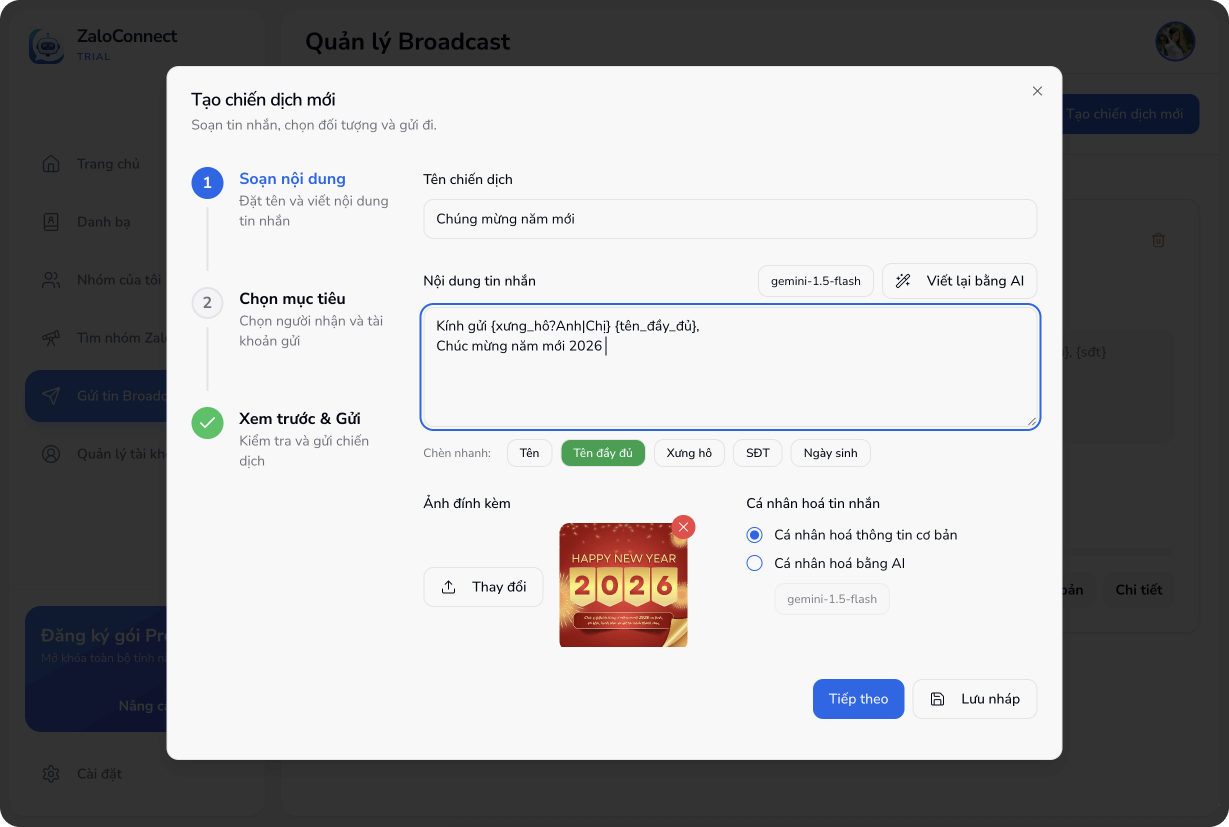Image resolution: width=1229 pixels, height=827 pixels.
Task: Open the gemini-1.5-flash model selector above message
Action: click(x=815, y=281)
